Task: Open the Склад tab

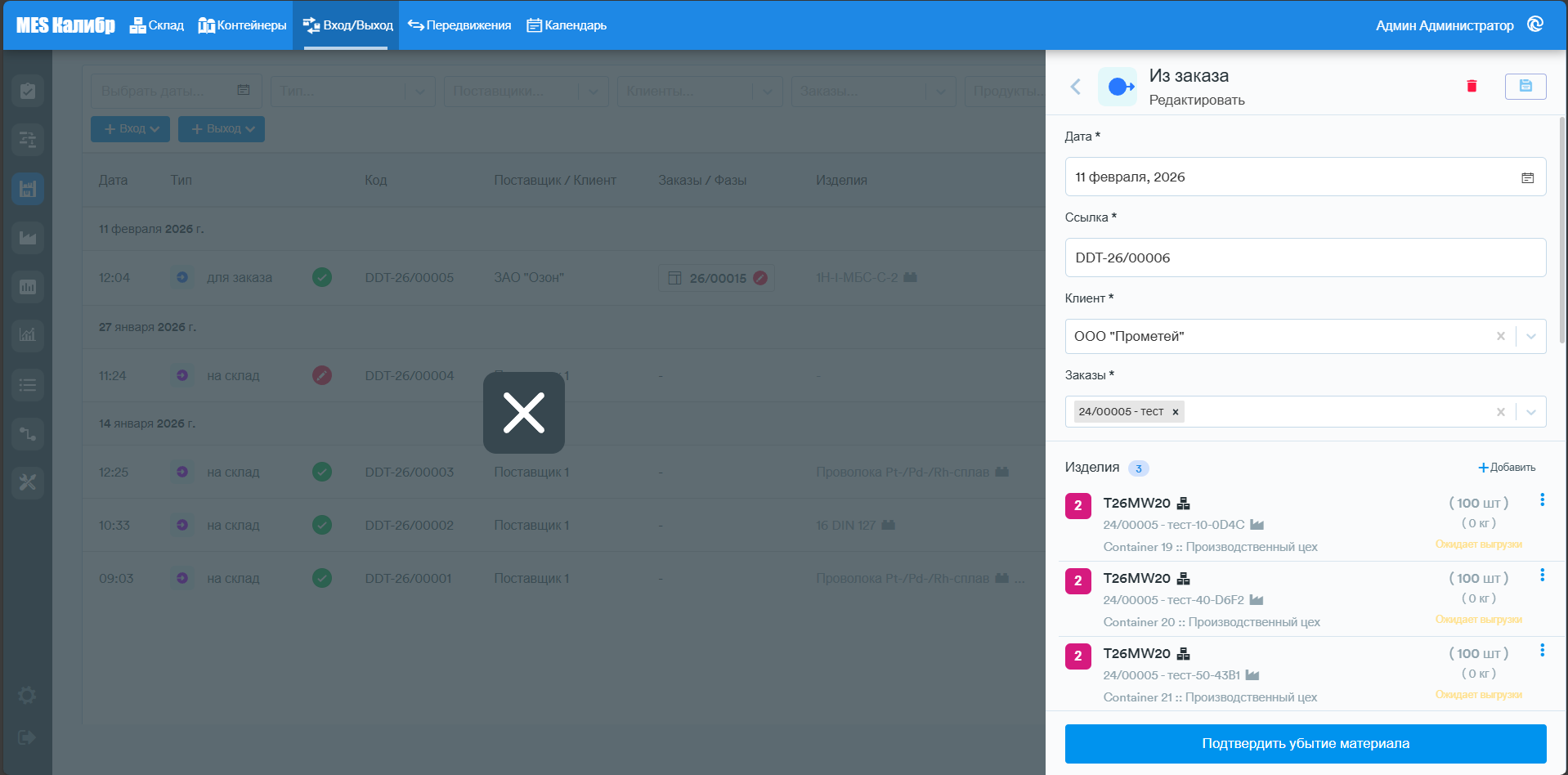Action: (x=157, y=25)
